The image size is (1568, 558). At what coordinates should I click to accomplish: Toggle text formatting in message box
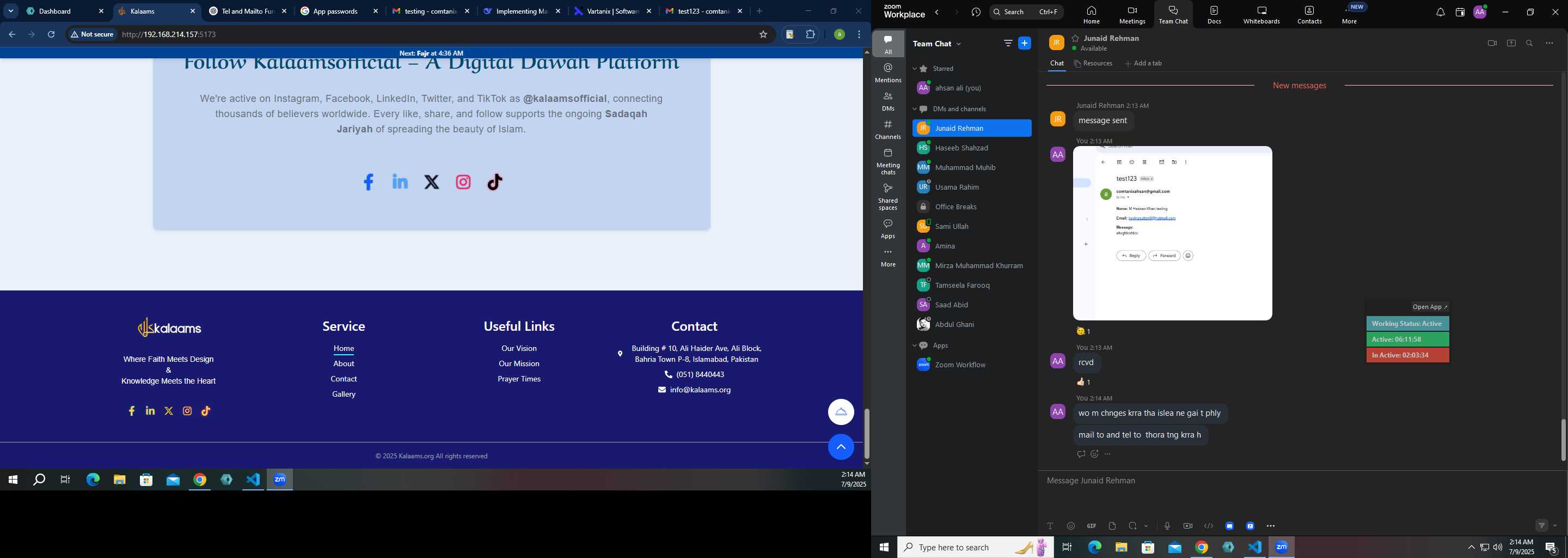tap(1050, 526)
